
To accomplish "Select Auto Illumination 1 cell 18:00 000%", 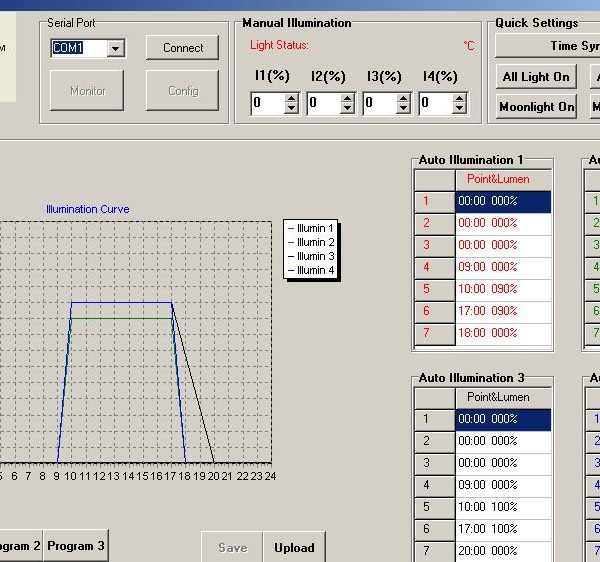I will tap(503, 333).
